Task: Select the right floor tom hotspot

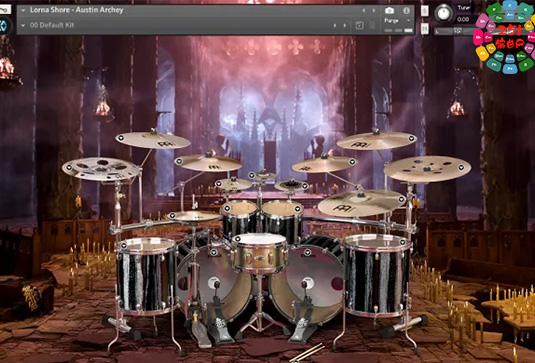Action: tap(403, 243)
